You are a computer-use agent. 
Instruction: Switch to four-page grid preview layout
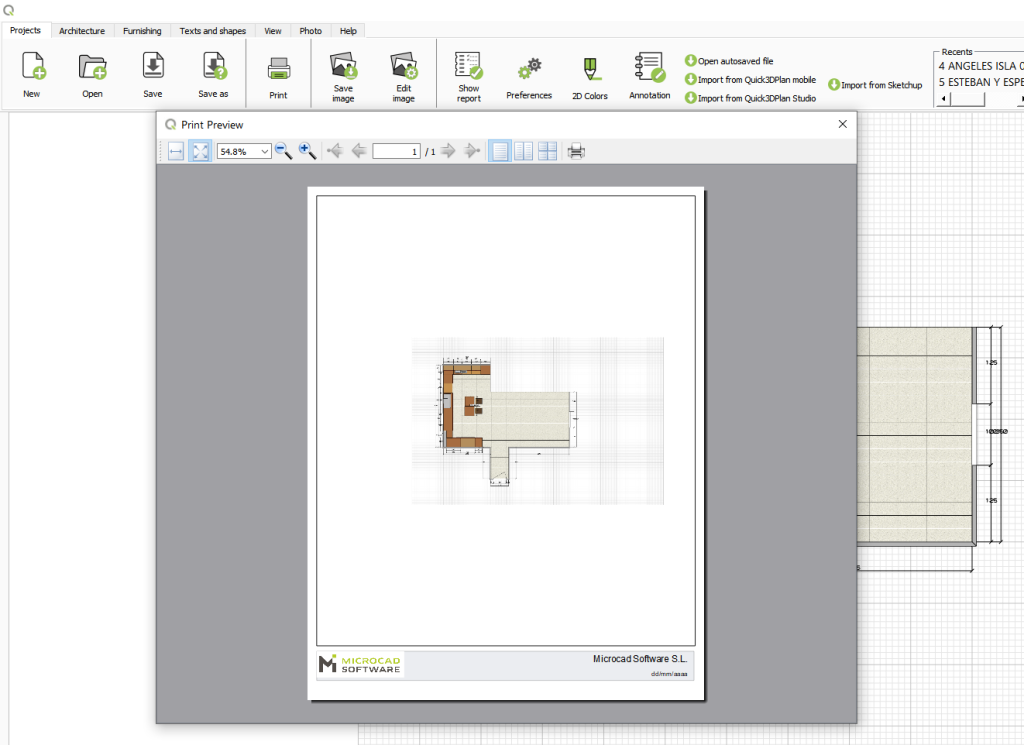(x=547, y=151)
